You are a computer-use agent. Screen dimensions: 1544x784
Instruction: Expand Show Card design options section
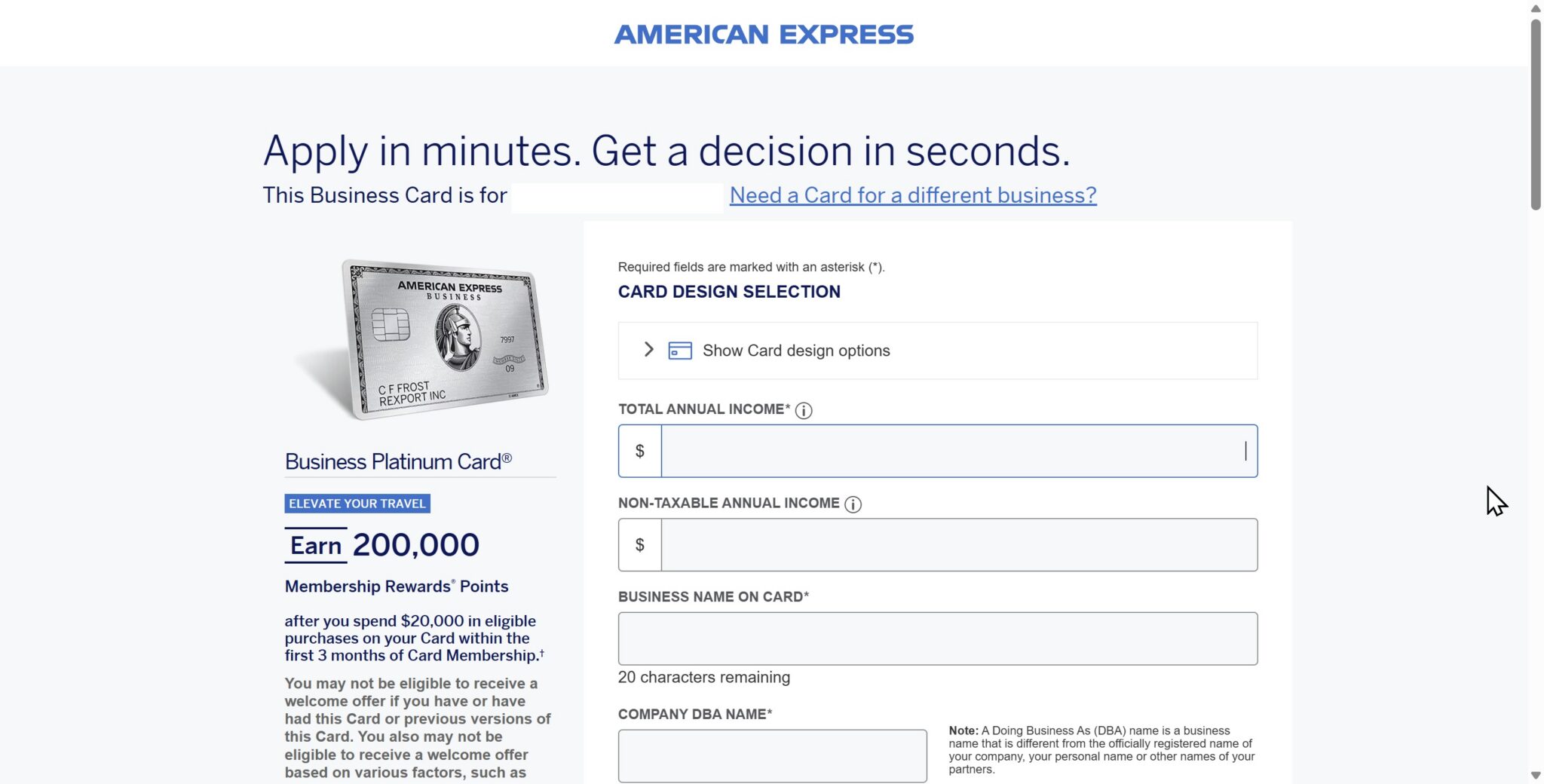(795, 350)
